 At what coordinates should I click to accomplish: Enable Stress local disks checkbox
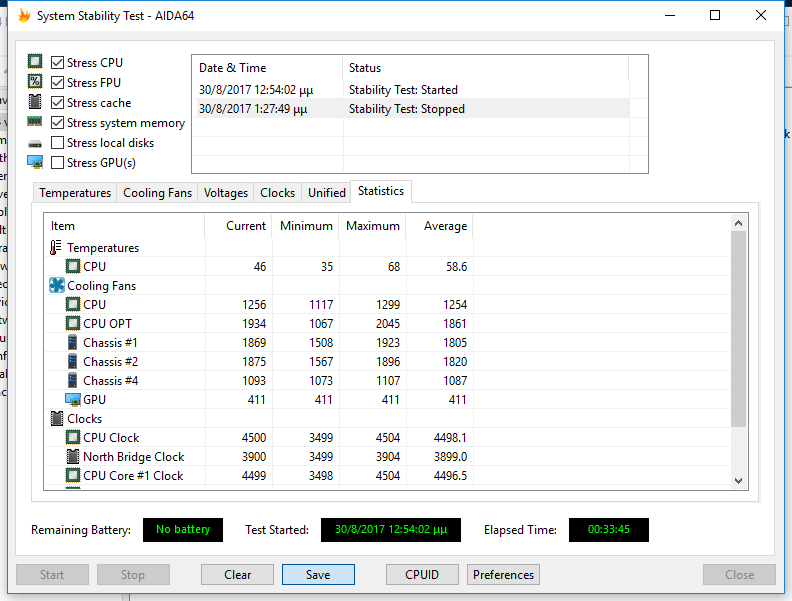[58, 143]
